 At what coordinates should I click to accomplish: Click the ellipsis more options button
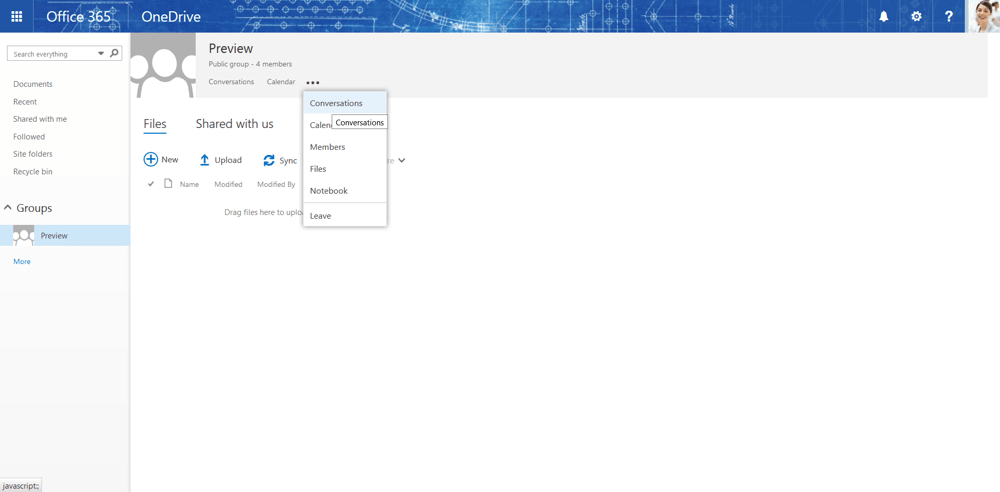tap(313, 83)
